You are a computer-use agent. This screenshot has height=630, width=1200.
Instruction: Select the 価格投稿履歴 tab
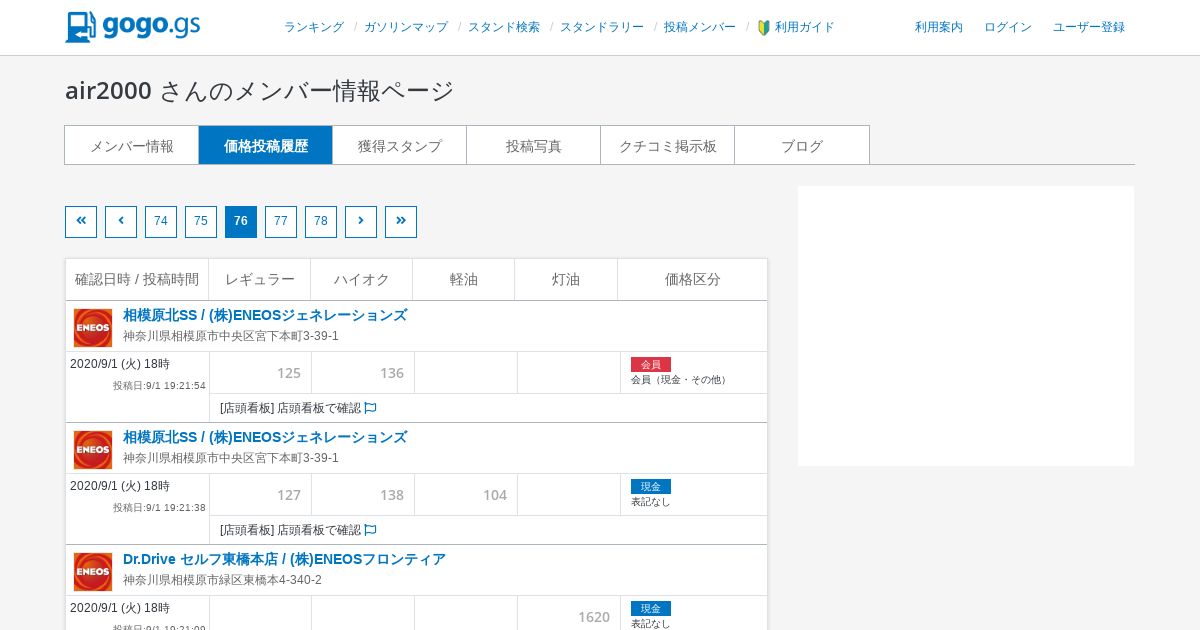[266, 145]
